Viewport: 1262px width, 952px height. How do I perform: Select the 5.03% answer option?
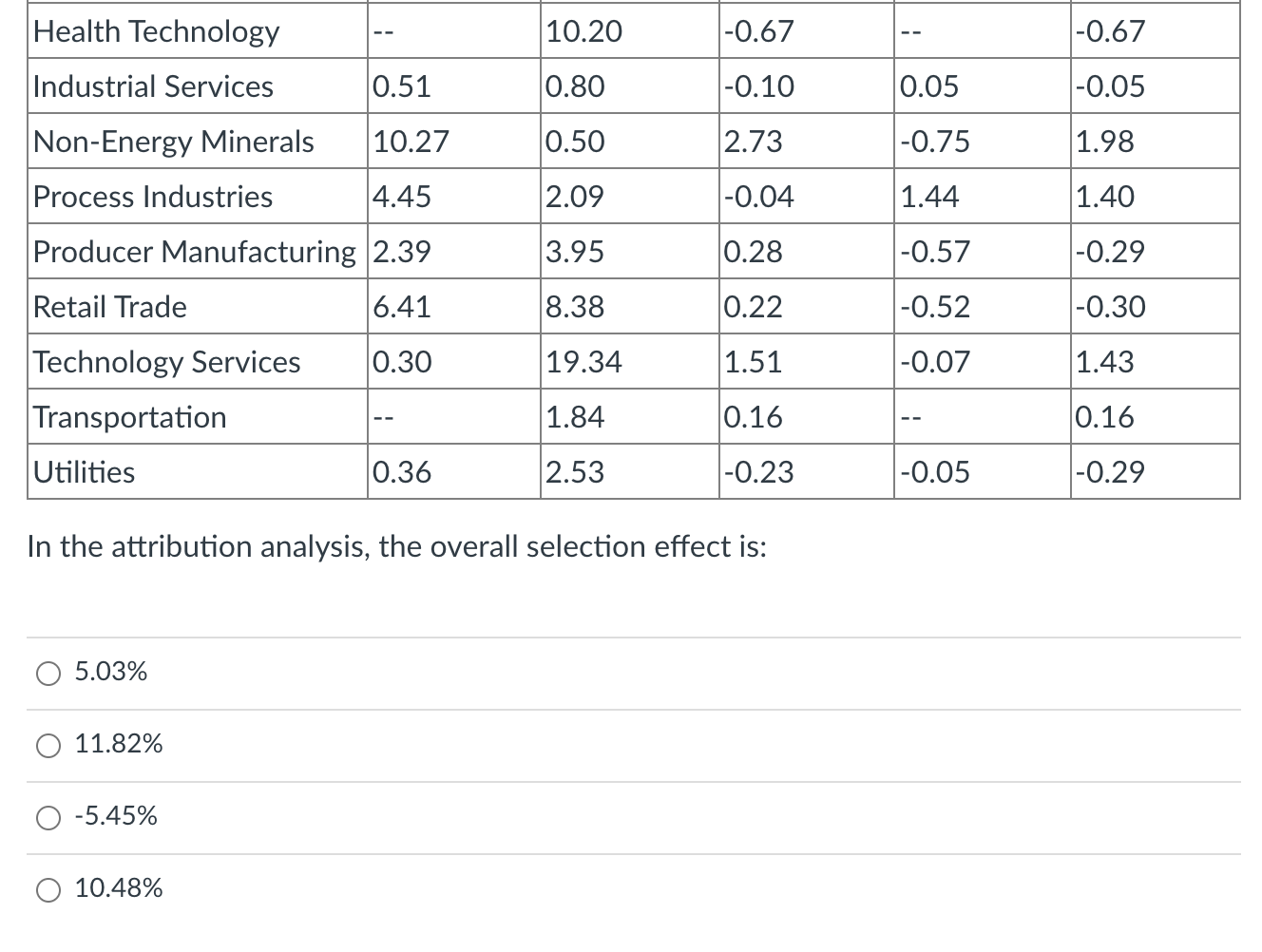(48, 674)
